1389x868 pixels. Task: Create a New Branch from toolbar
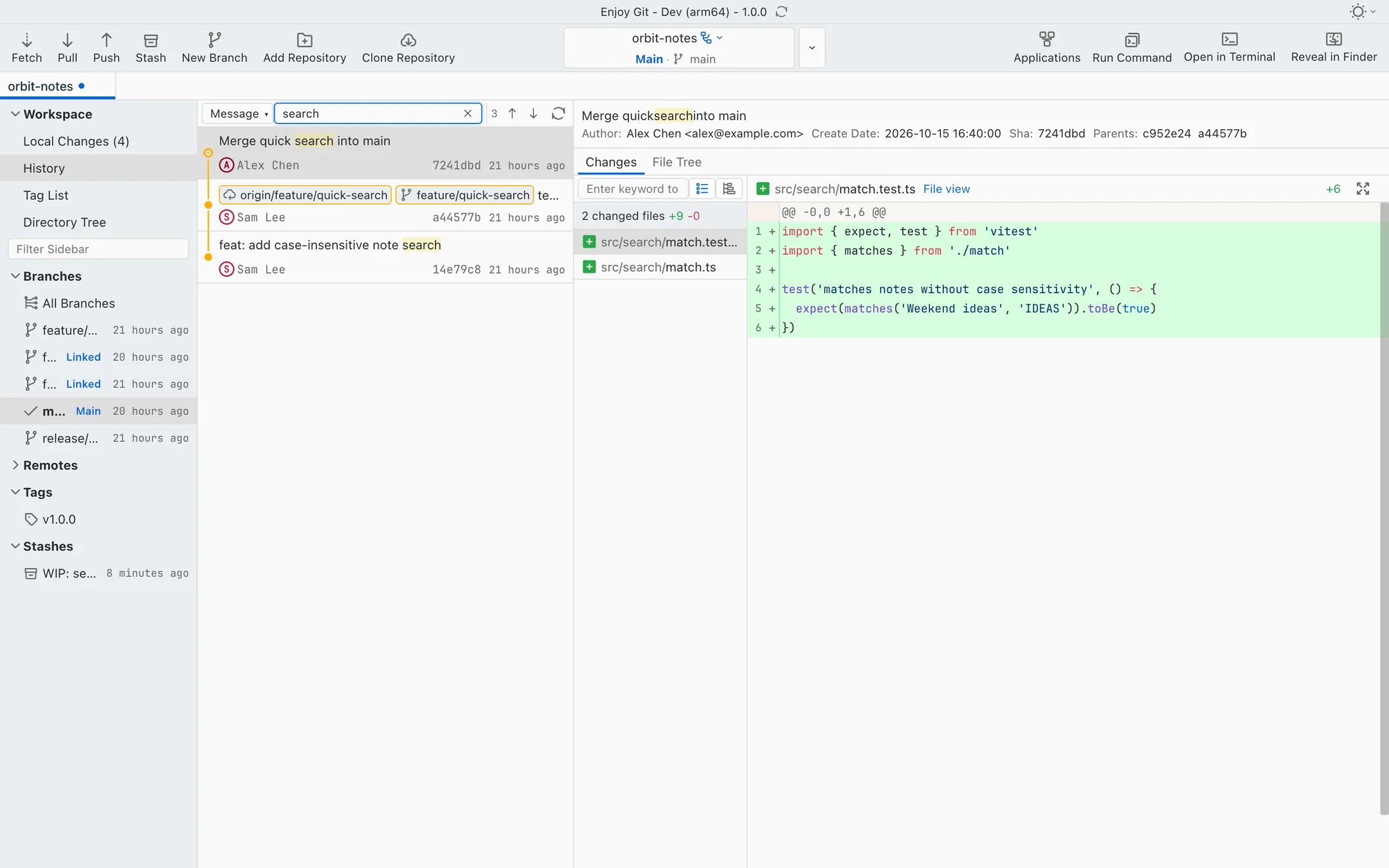click(x=214, y=48)
